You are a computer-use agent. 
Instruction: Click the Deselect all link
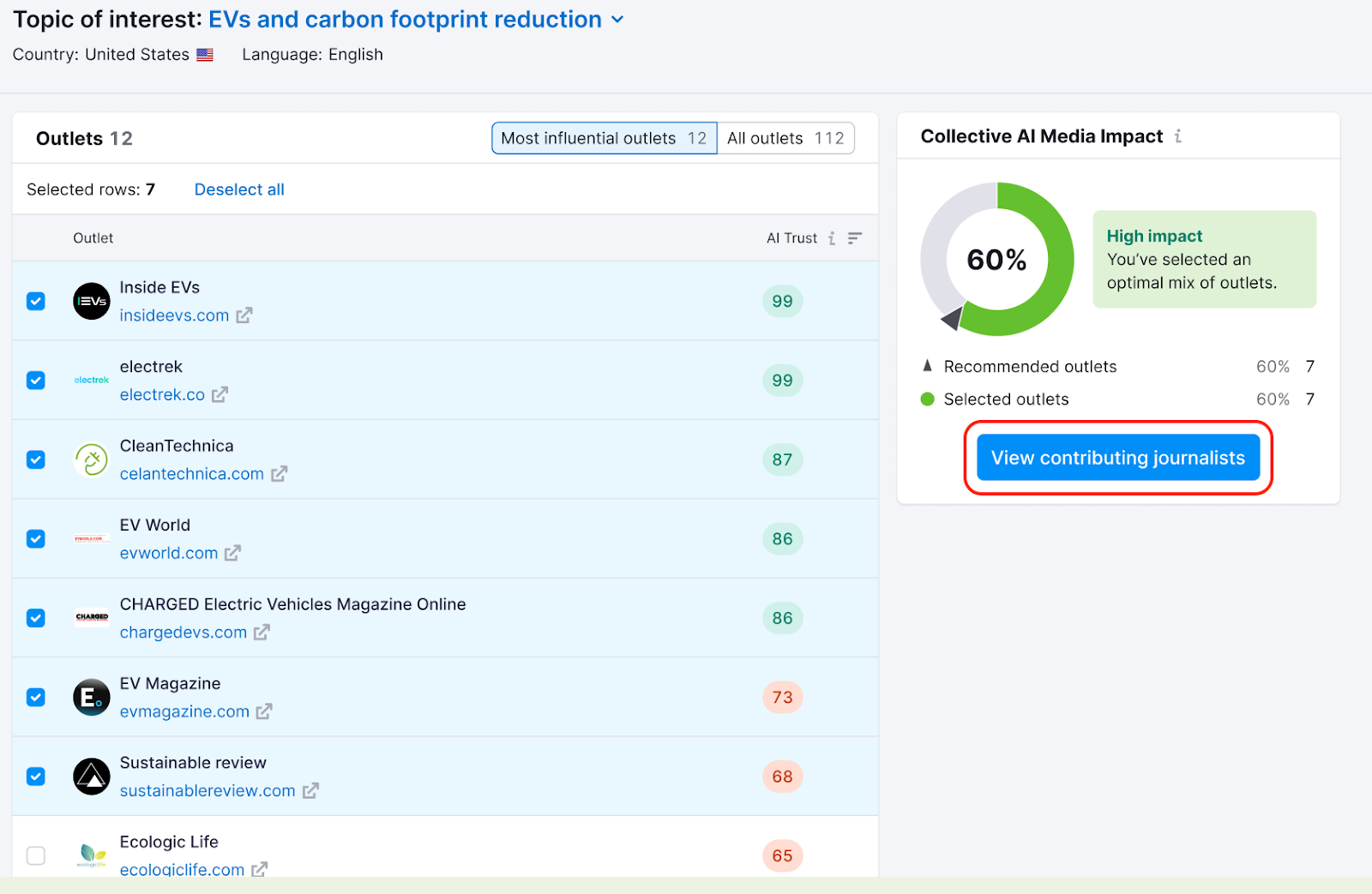coord(239,189)
